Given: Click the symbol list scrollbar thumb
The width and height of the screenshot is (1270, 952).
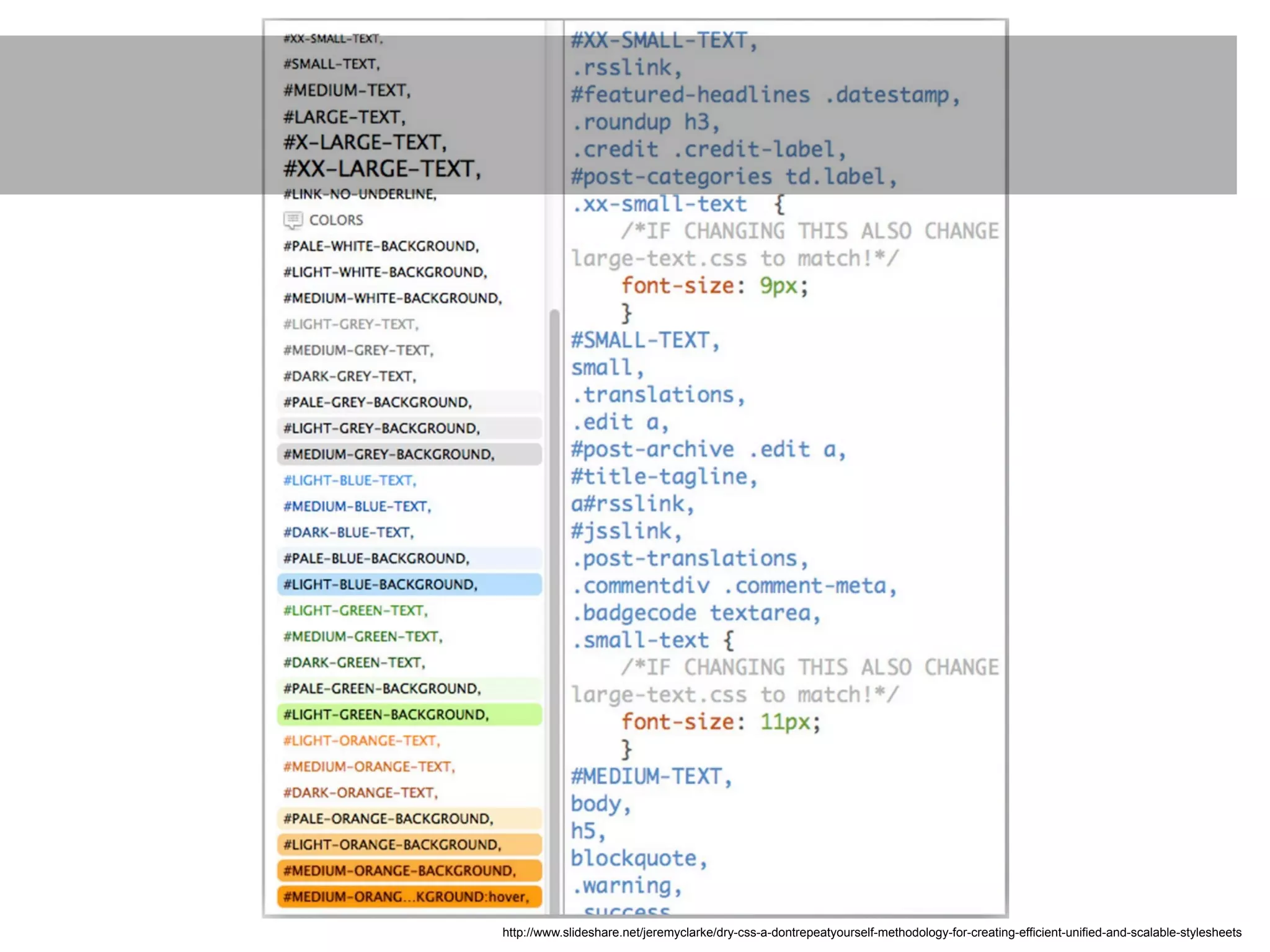Looking at the screenshot, I should coord(554,610).
